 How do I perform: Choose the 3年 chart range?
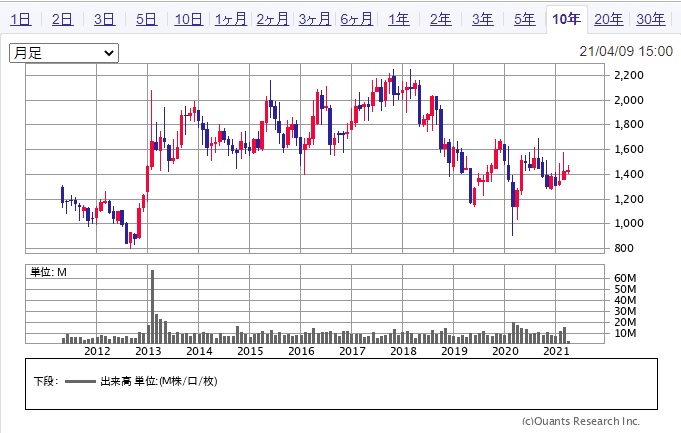click(x=483, y=19)
